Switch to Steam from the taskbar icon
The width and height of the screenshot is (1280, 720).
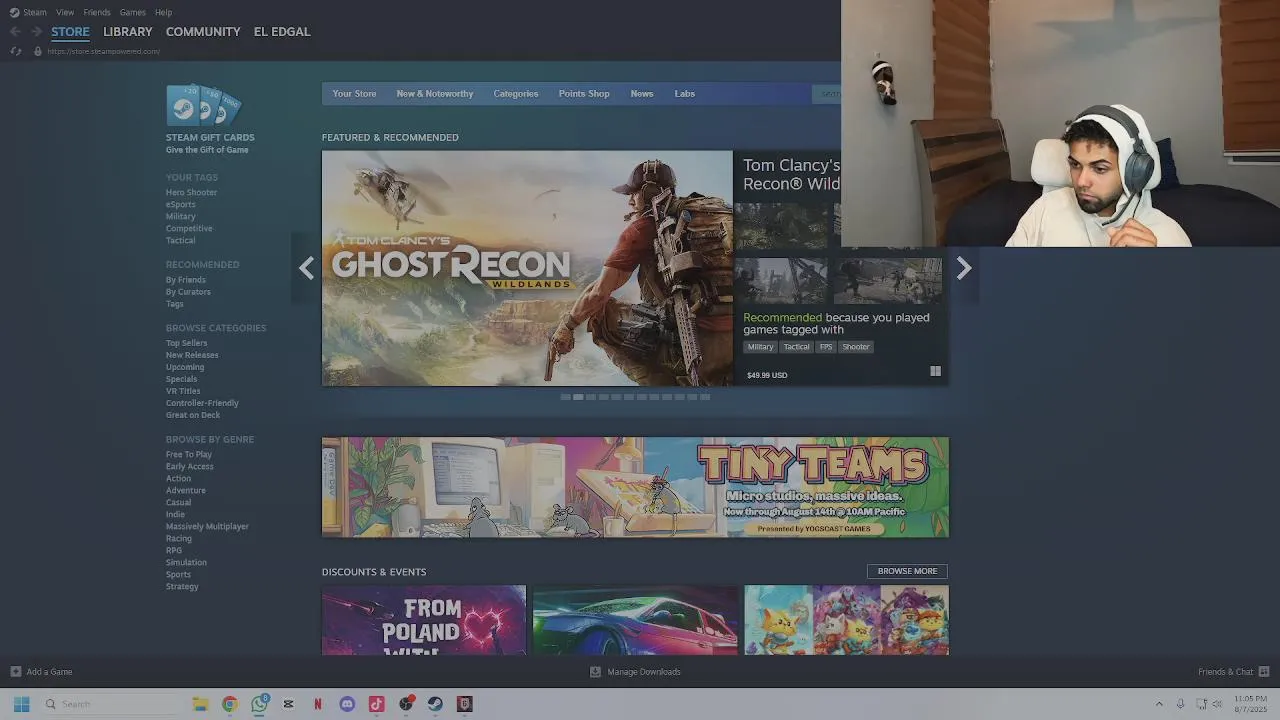(435, 704)
